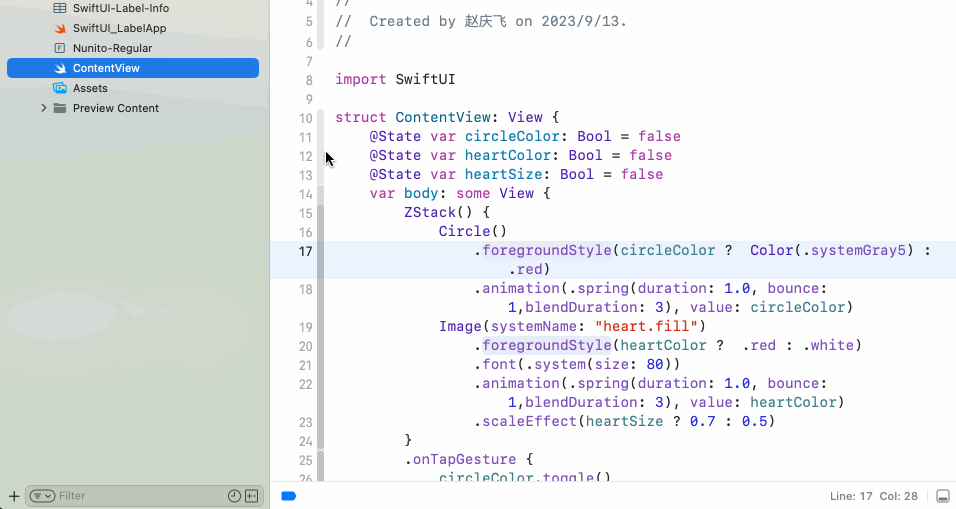Click the Nunito-Regular font file icon

[60, 48]
